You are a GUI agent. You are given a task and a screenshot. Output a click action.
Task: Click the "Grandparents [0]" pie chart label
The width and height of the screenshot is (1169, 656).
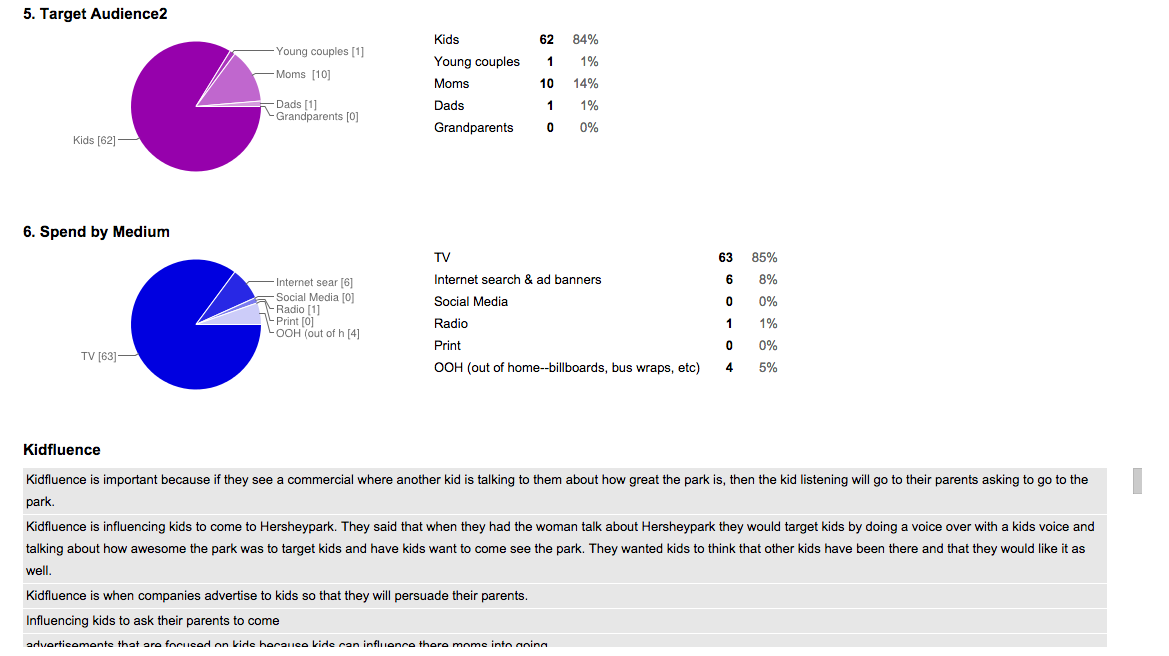tap(317, 117)
